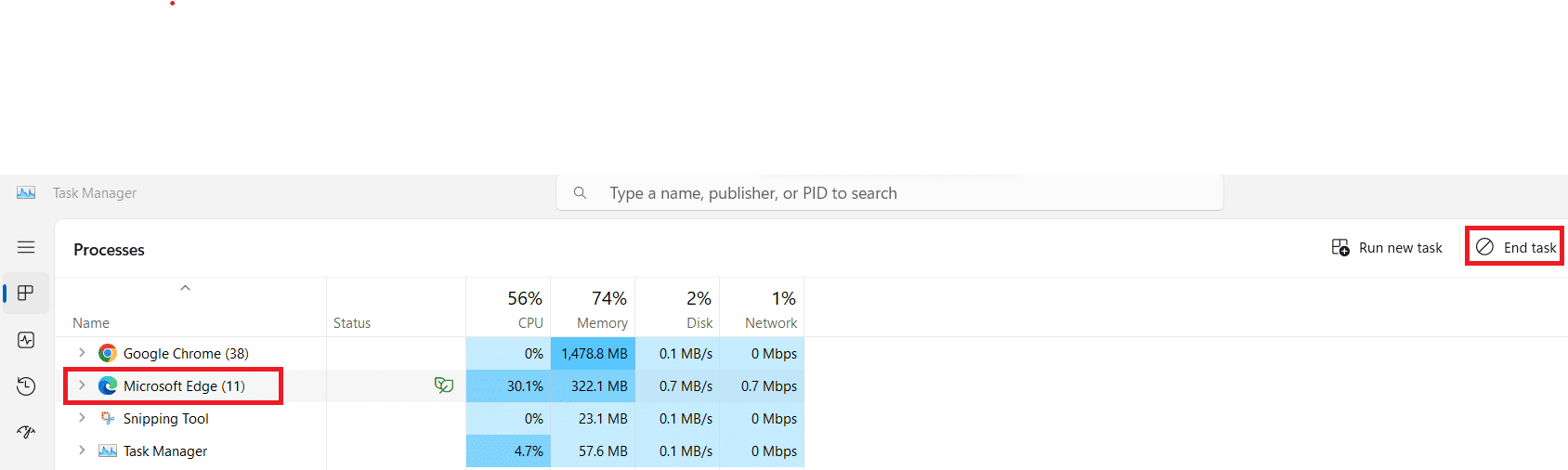The width and height of the screenshot is (1568, 470).
Task: Sort processes by Disk column
Action: coord(677,307)
